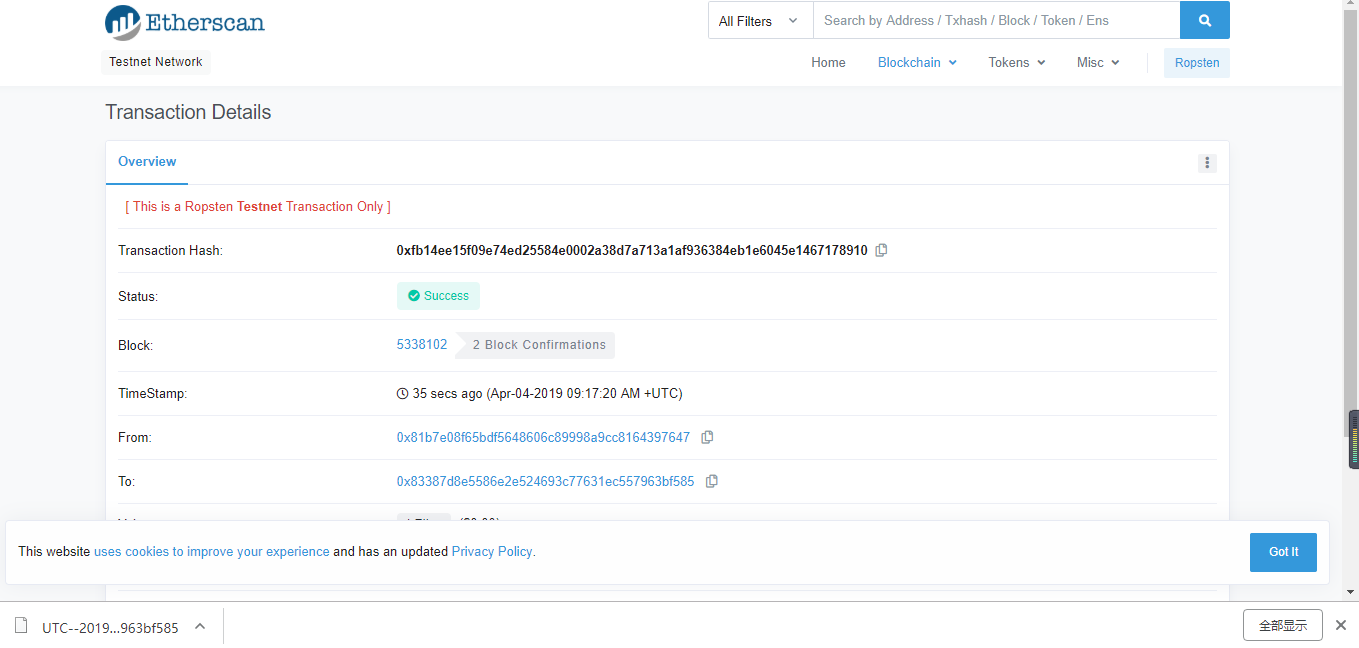Image resolution: width=1359 pixels, height=648 pixels.
Task: Click the timestamp '35 secs ago' text
Action: coord(448,394)
